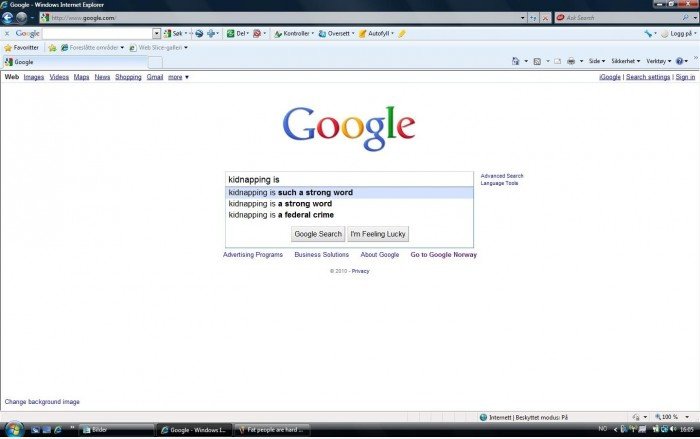This screenshot has height=439, width=700.
Task: Click the browser Back arrow button
Action: 8,18
